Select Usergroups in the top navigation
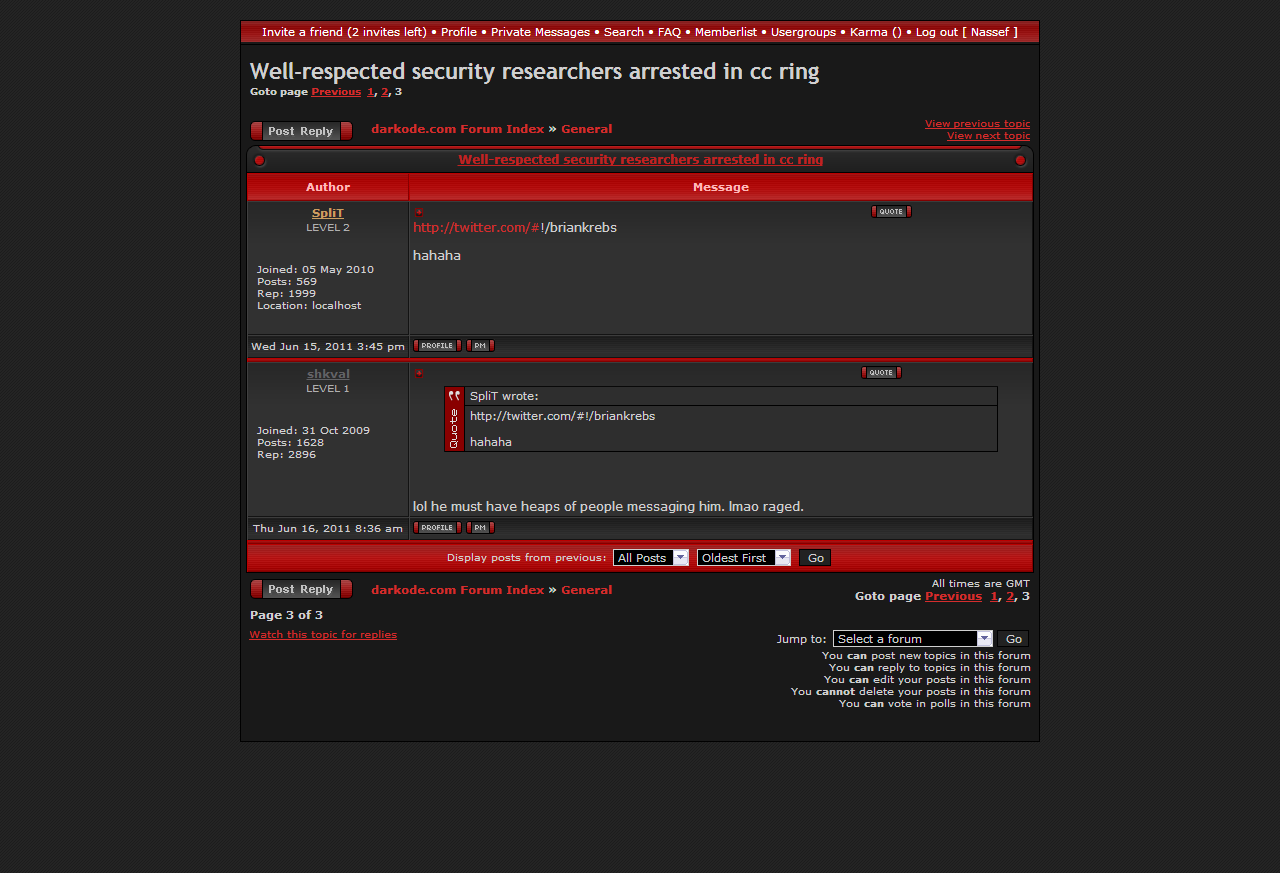The image size is (1280, 873). [803, 32]
